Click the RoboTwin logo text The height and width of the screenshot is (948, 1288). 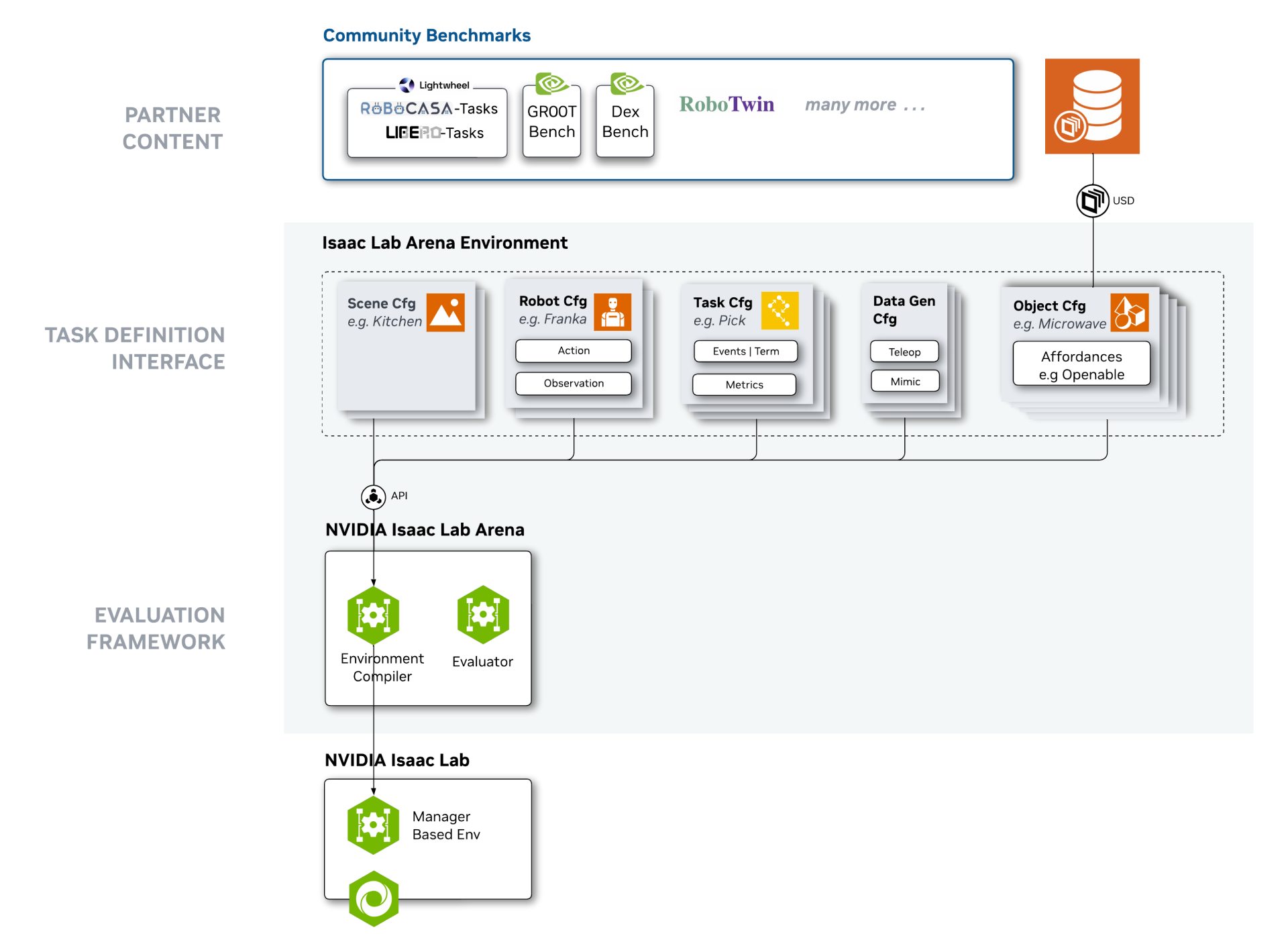coord(727,105)
